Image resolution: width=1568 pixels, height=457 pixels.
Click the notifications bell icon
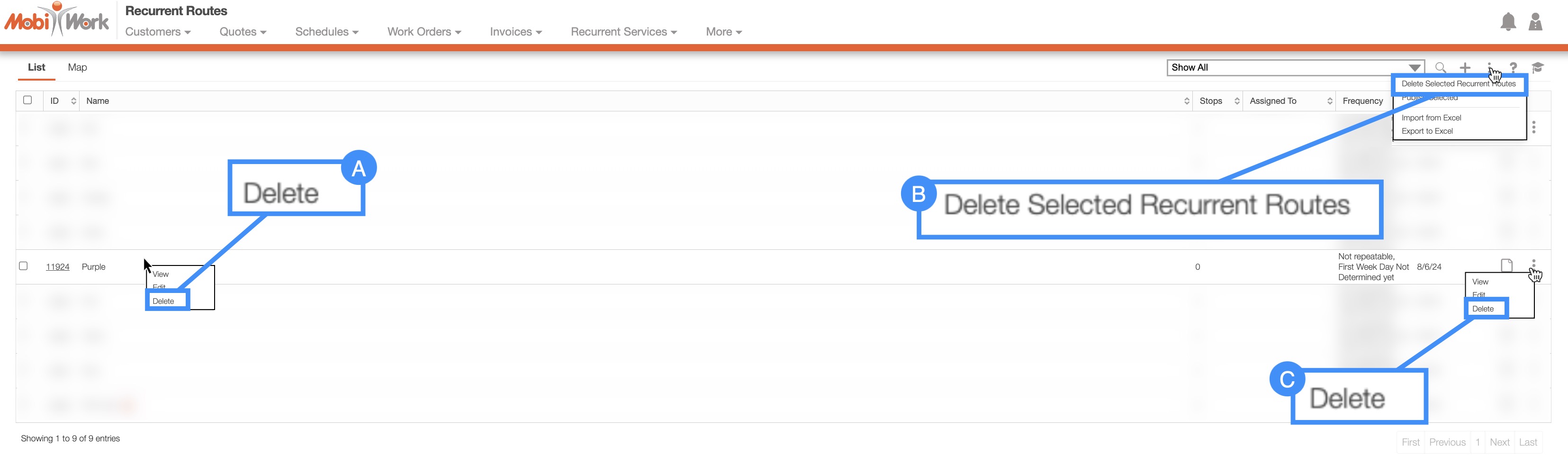[x=1508, y=22]
